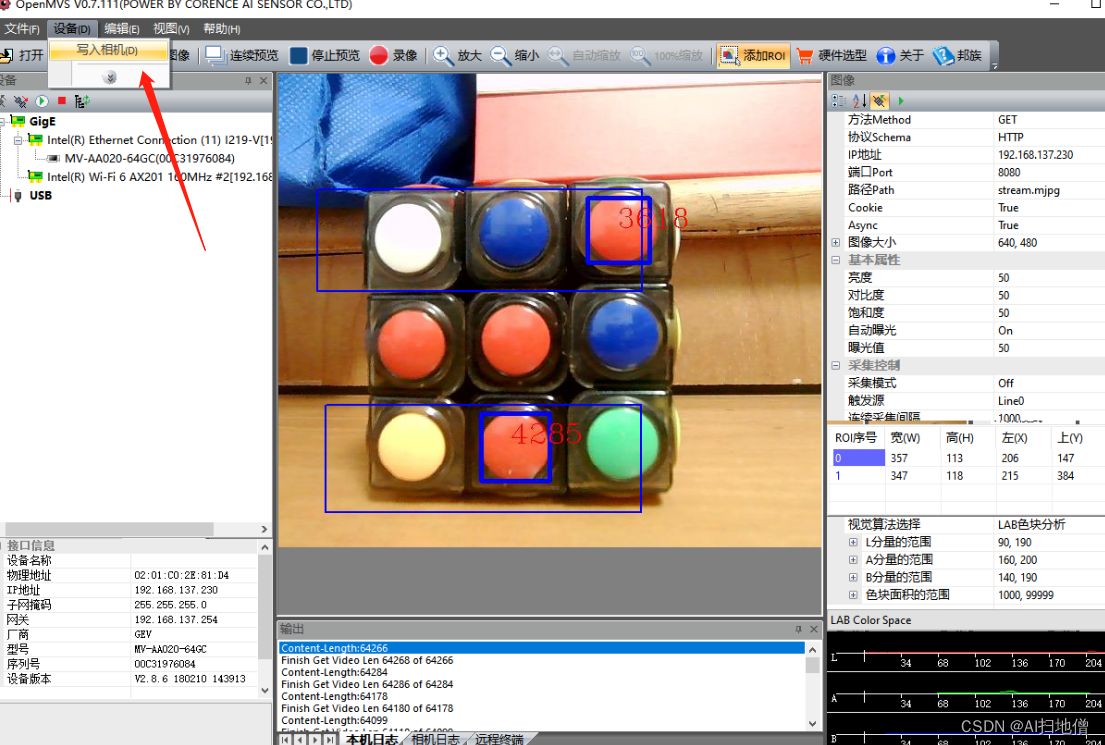Click the 添加ROI toolbar icon

(729, 56)
